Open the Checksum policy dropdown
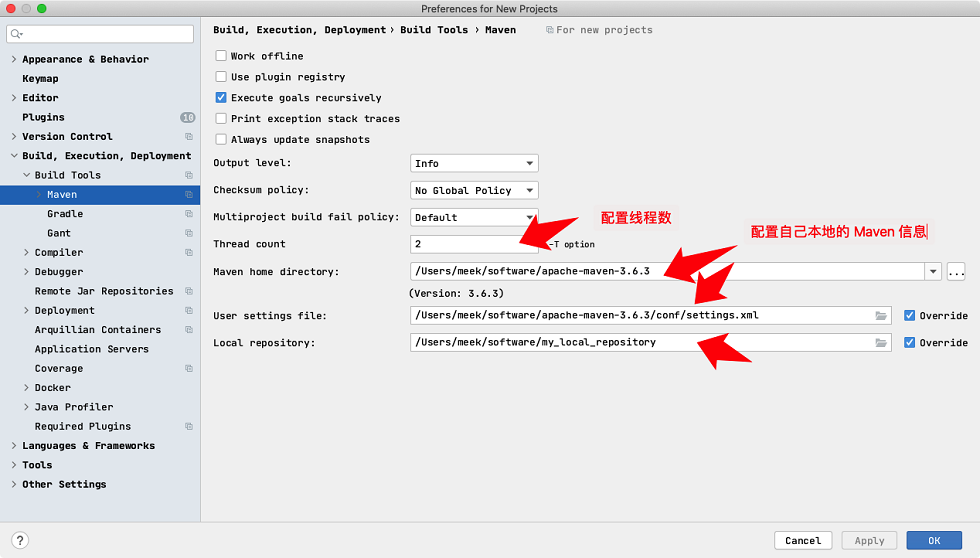The image size is (980, 558). pos(474,190)
